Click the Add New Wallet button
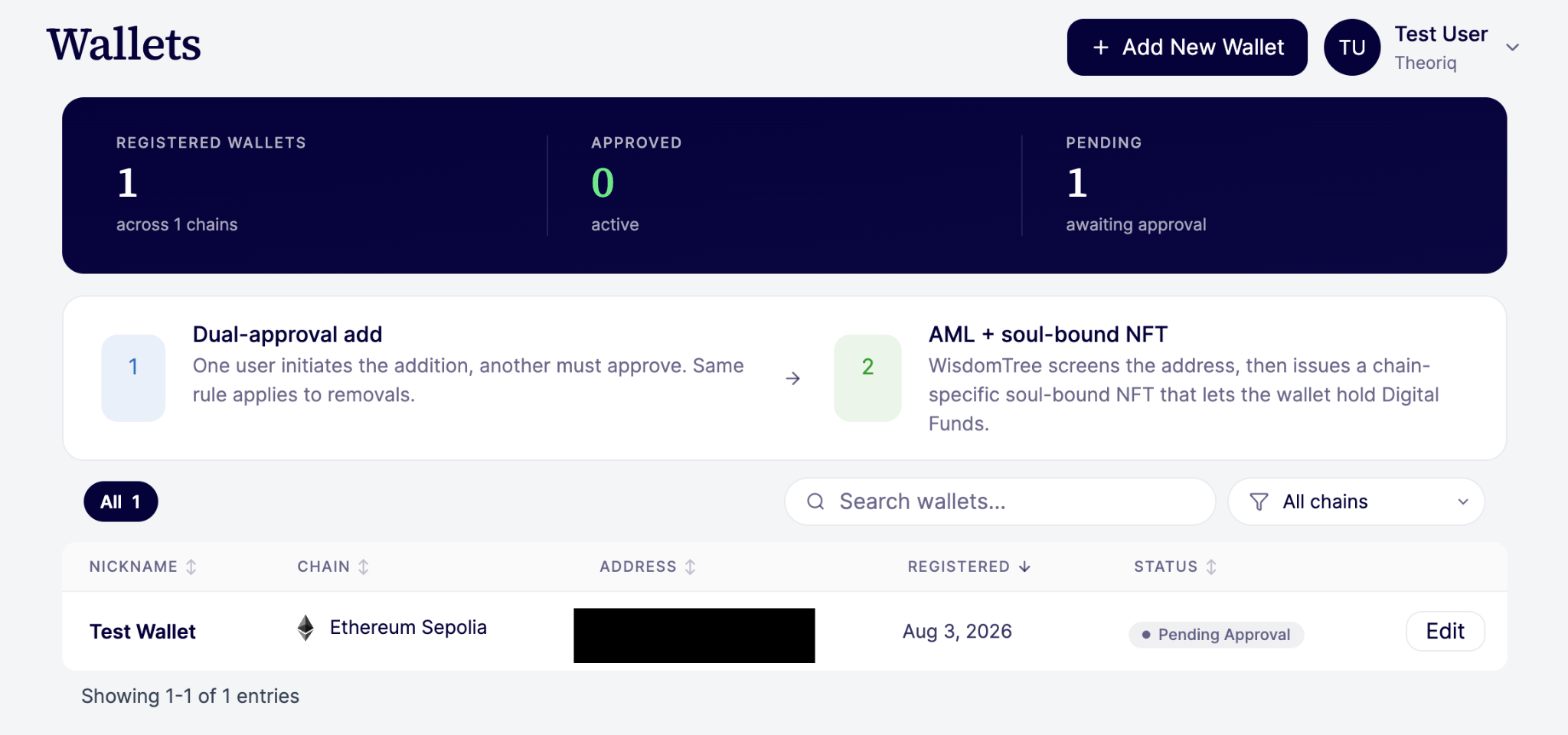Screen dimensions: 1568x735 click(1187, 47)
